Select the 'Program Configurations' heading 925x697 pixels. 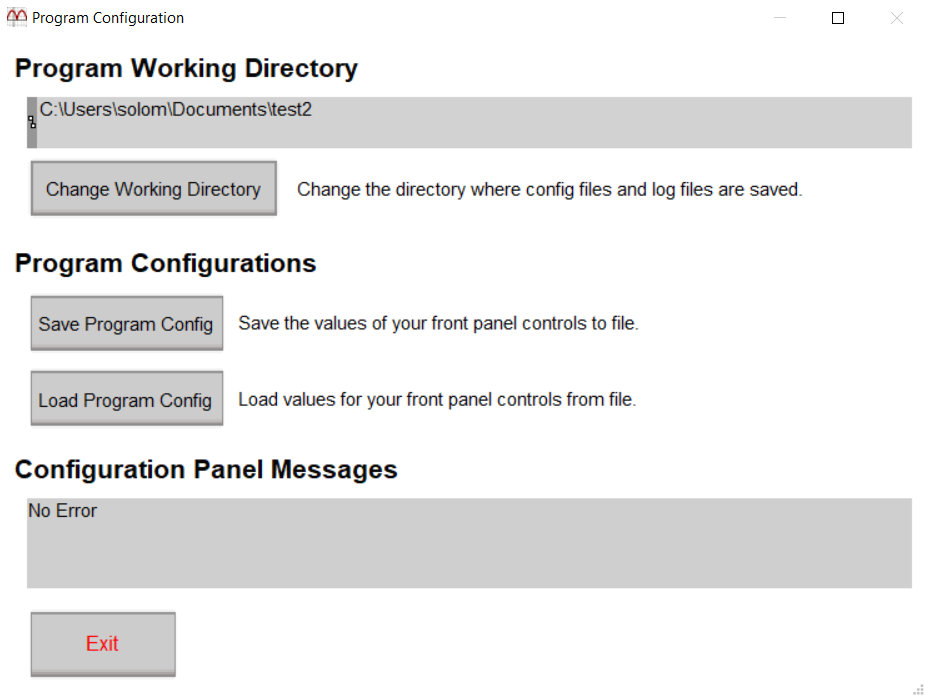pyautogui.click(x=166, y=263)
